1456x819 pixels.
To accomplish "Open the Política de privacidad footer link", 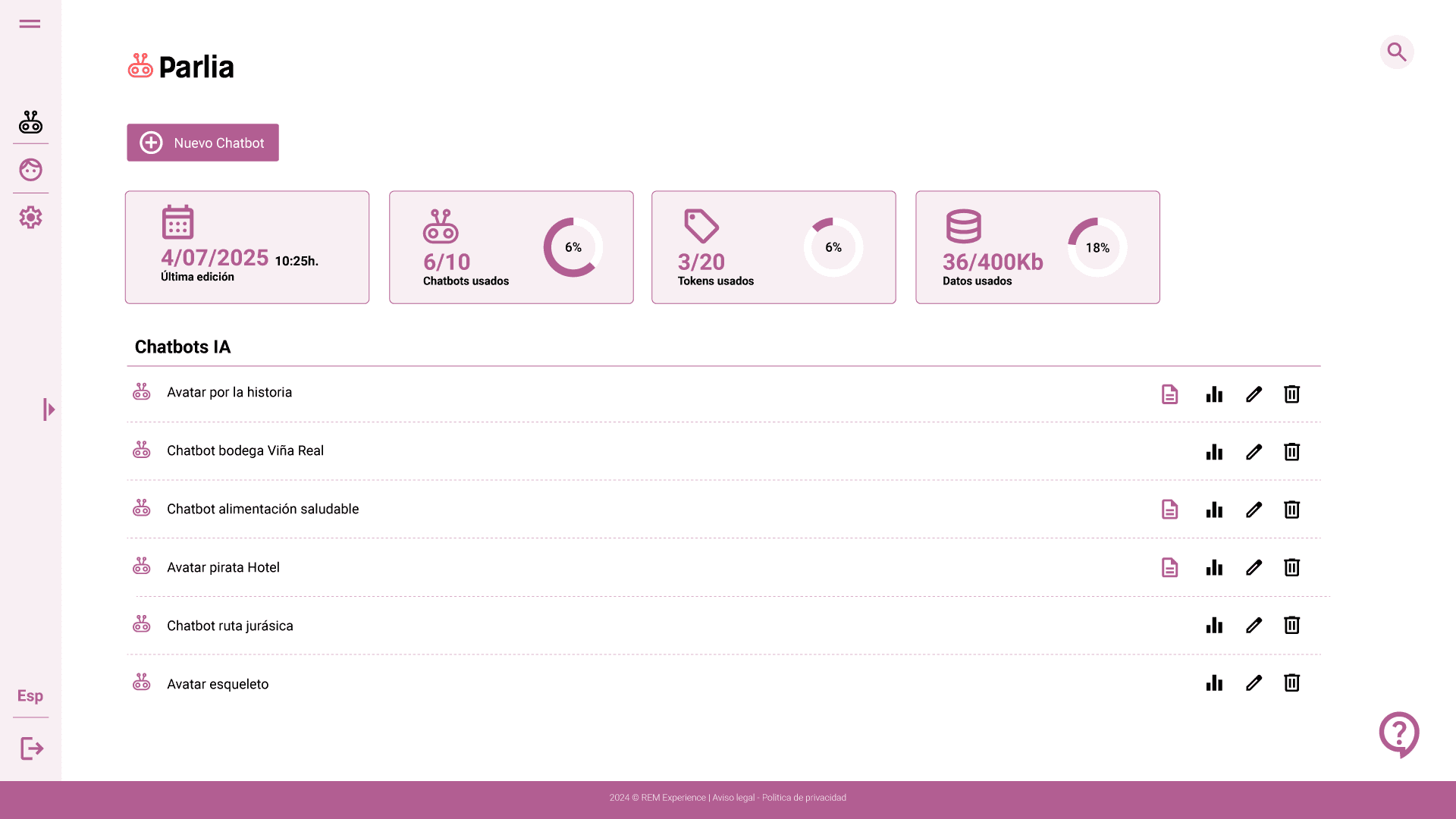I will (x=804, y=798).
